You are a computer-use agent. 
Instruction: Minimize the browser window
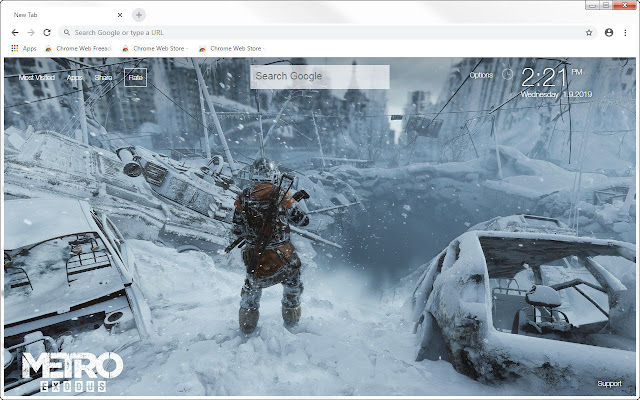coord(592,5)
